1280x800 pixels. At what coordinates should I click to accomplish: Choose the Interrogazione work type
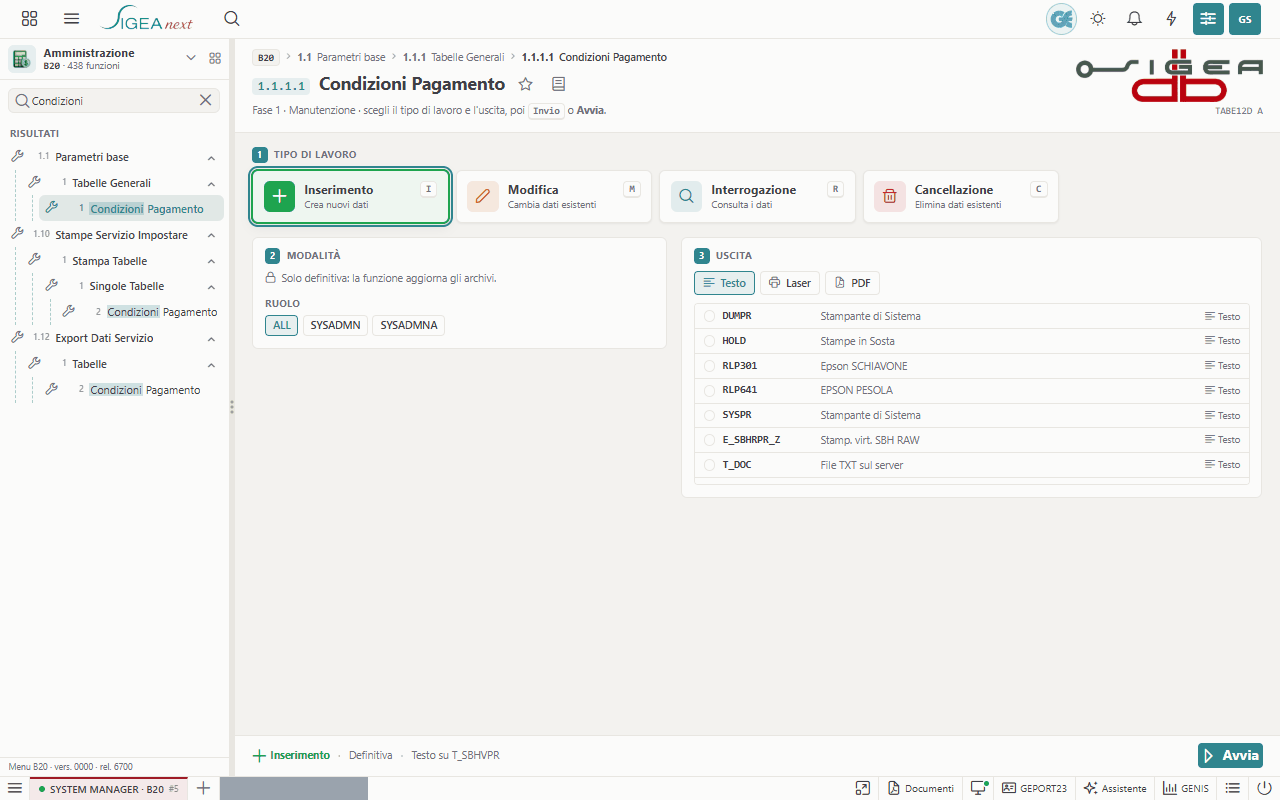[x=757, y=196]
